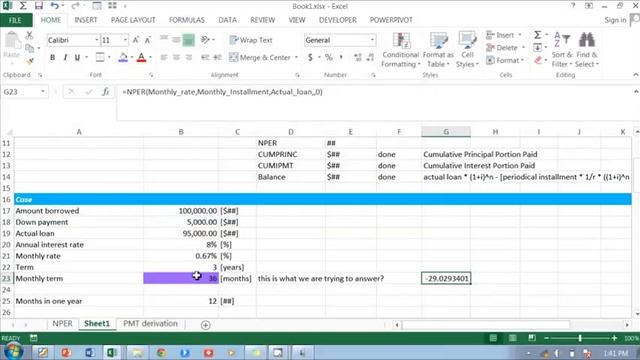Viewport: 640px width, 360px height.
Task: Click the orientation text angle icon
Action: pyautogui.click(x=205, y=40)
